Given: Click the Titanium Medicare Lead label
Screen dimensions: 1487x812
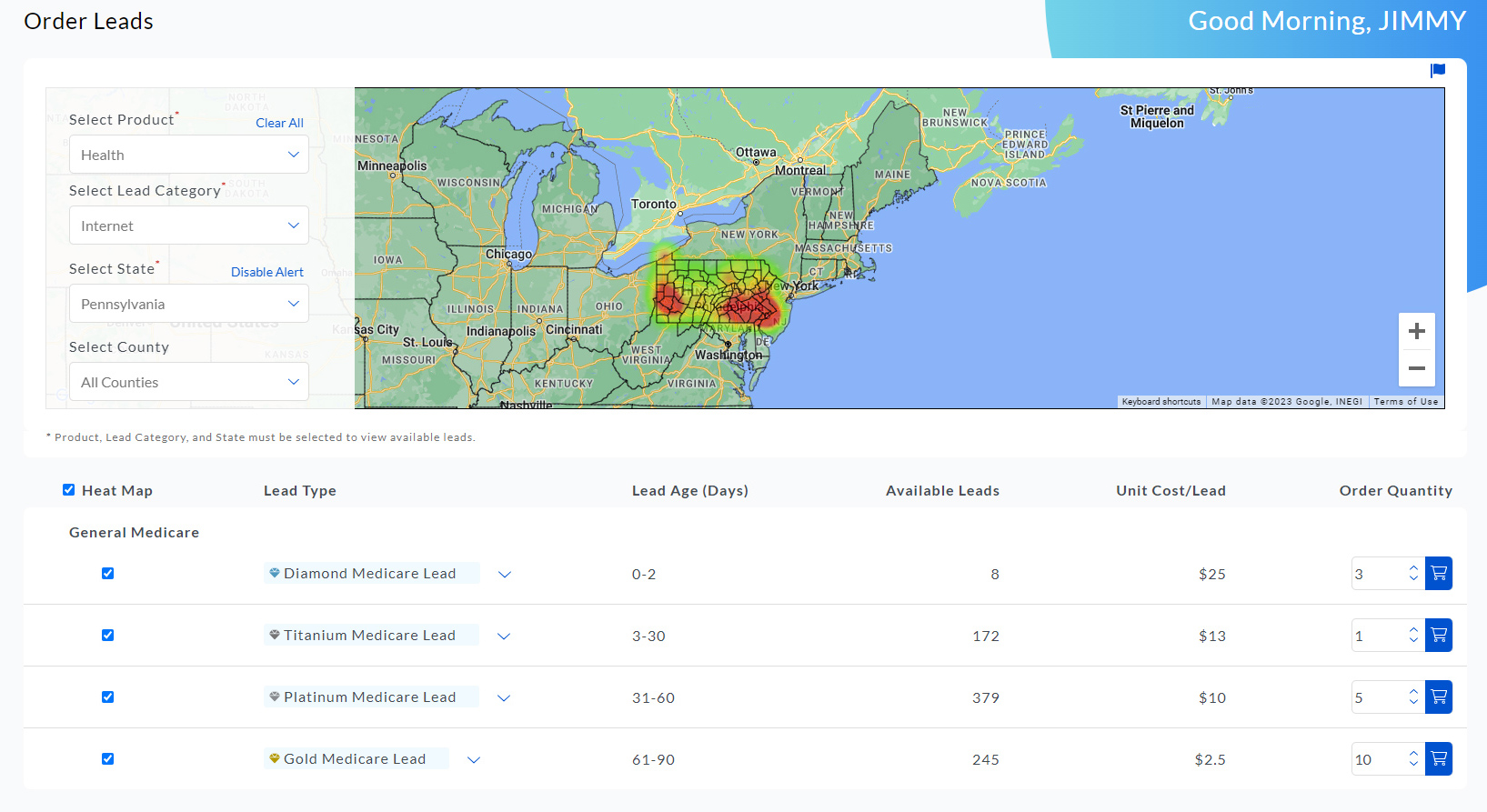Looking at the screenshot, I should (369, 636).
